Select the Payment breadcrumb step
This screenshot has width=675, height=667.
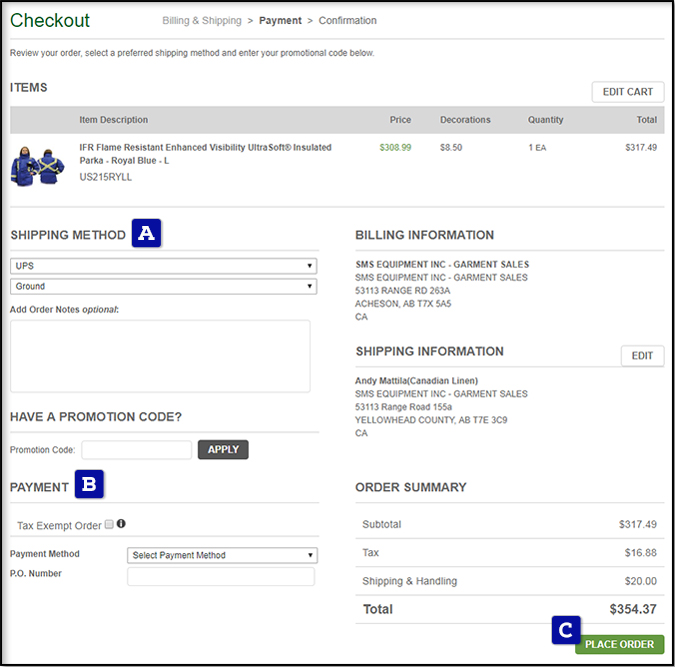(280, 20)
